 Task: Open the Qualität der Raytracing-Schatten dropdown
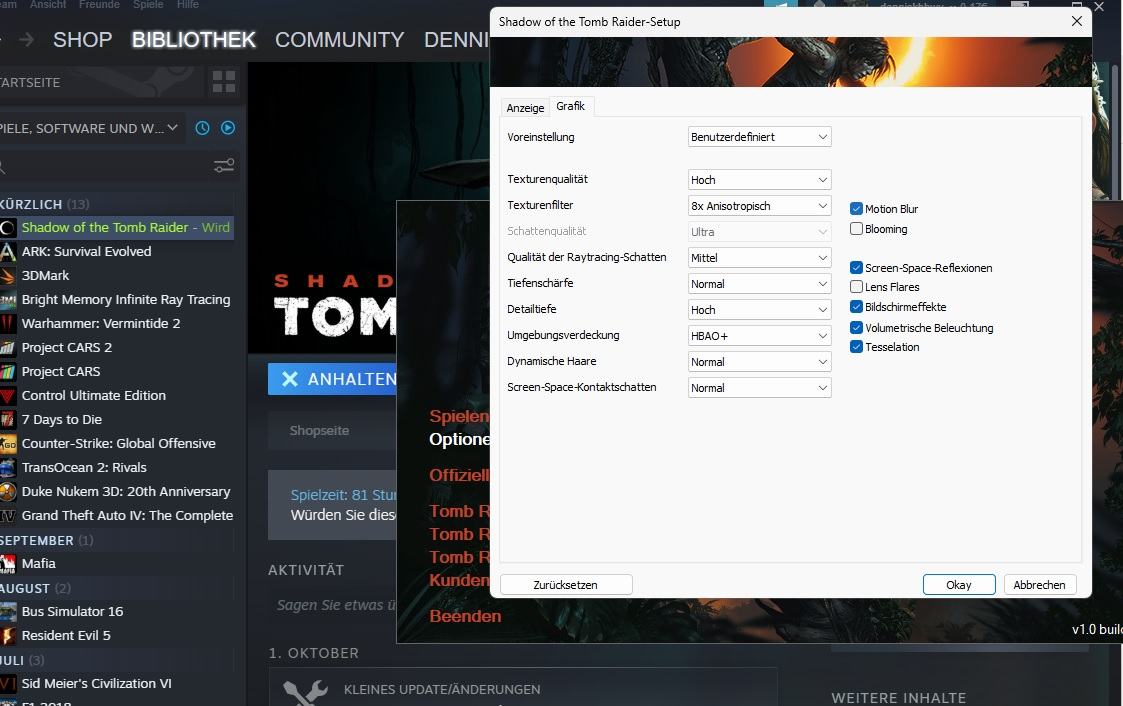759,258
